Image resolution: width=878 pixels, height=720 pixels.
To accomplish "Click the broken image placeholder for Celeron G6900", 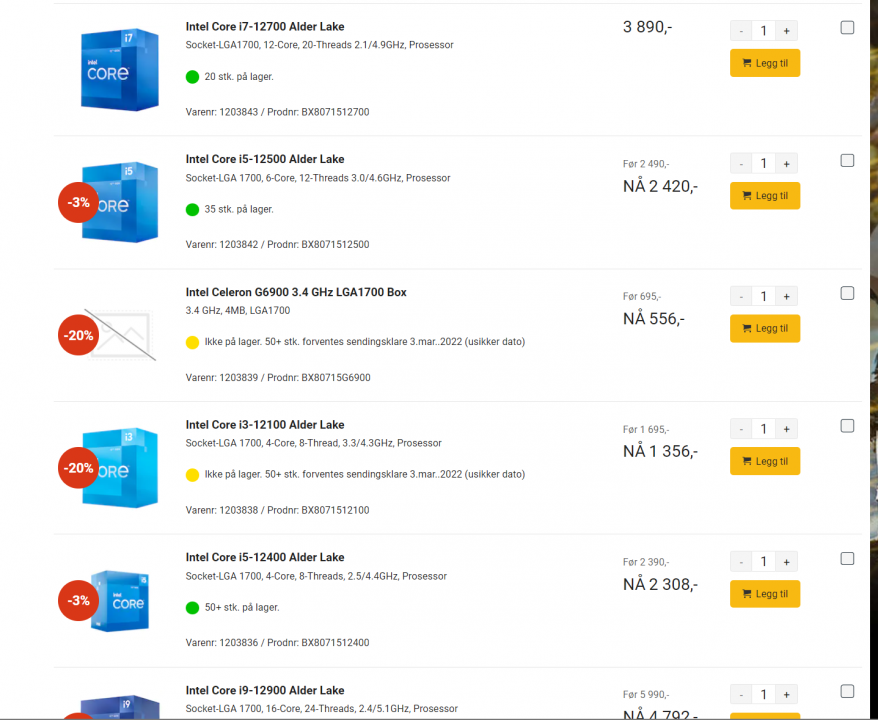I will pos(123,335).
